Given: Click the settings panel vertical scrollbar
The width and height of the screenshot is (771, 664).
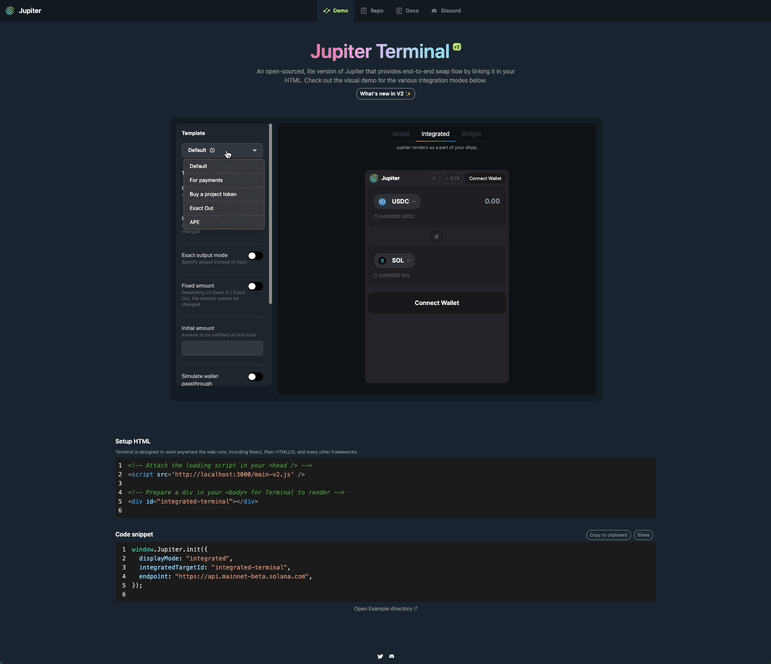Looking at the screenshot, I should (270, 214).
